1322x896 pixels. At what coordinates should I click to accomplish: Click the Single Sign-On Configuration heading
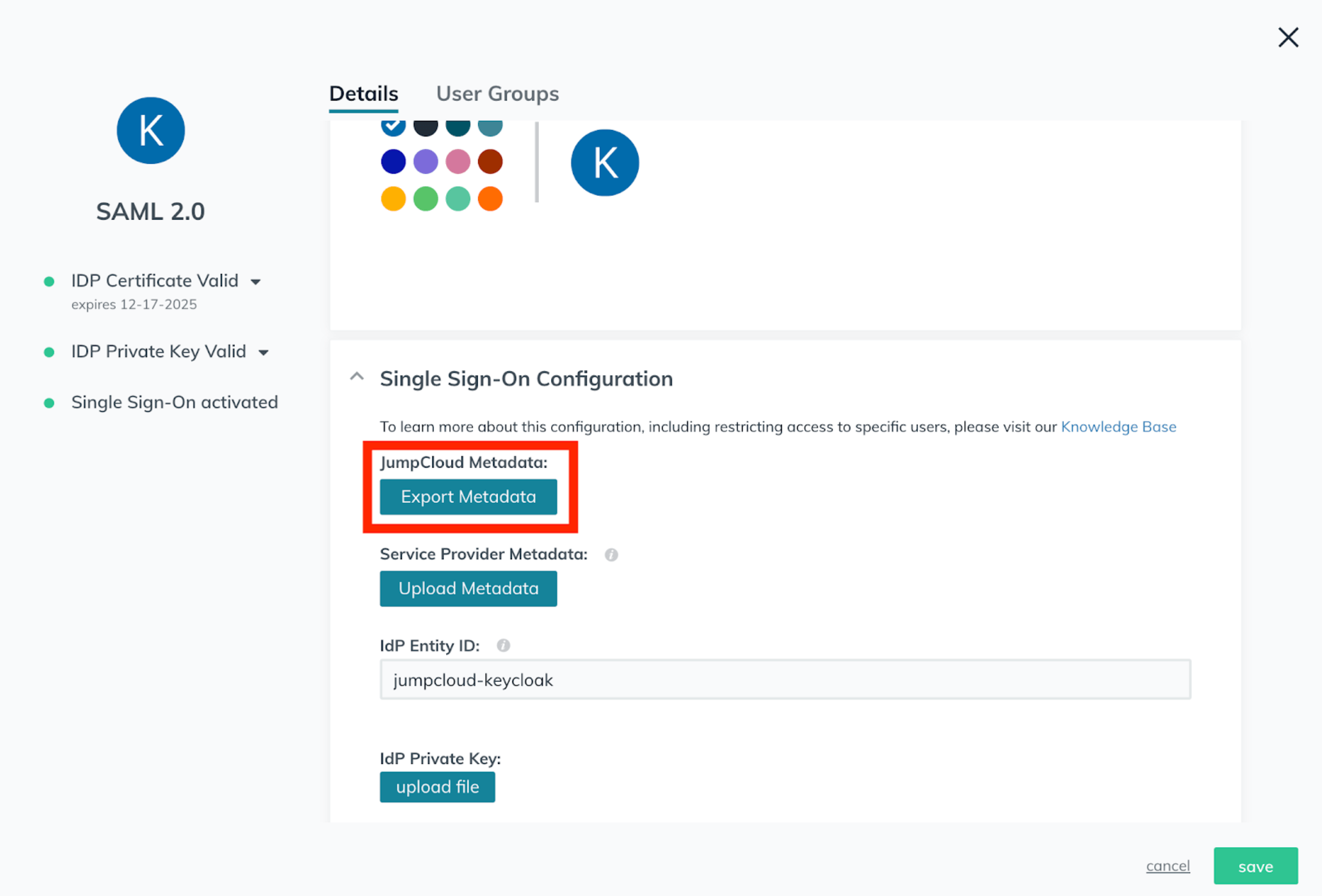[526, 378]
